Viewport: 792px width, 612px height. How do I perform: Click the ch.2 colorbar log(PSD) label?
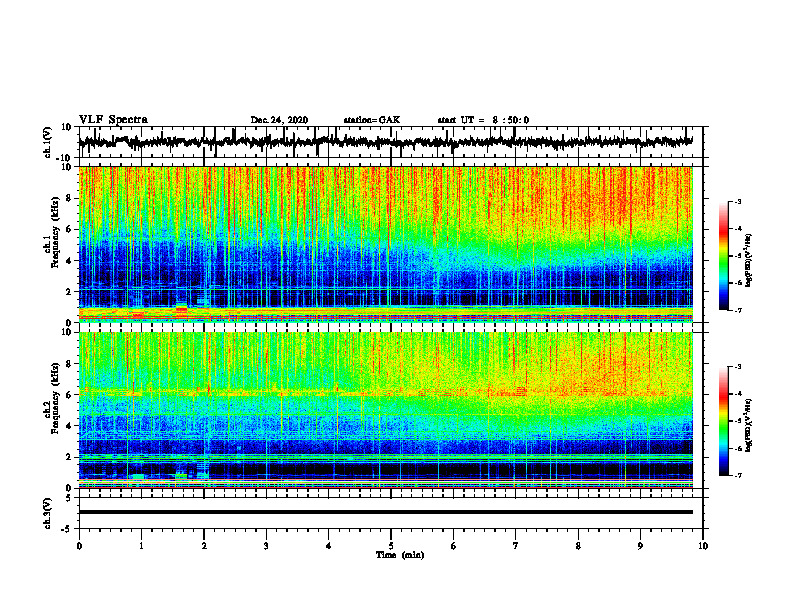tap(748, 425)
